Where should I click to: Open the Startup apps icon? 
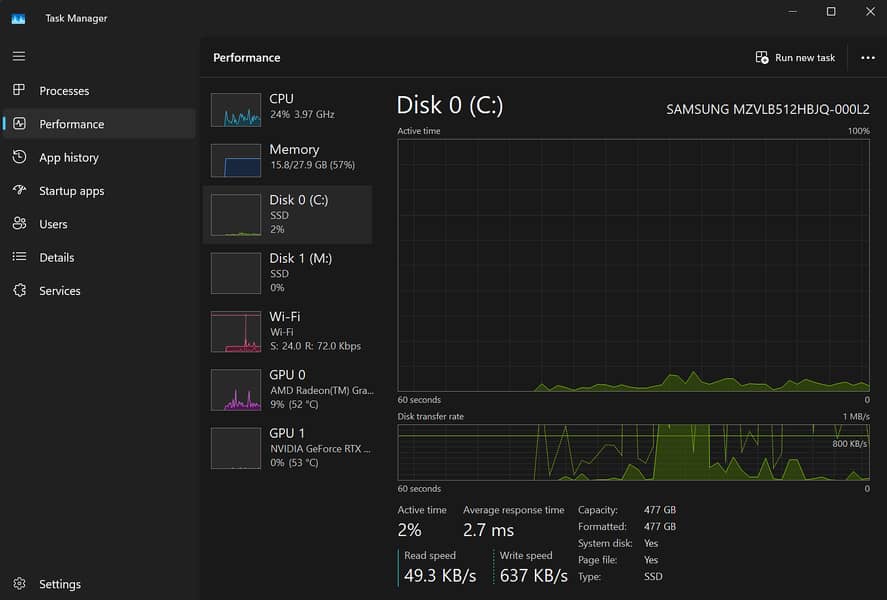(19, 191)
